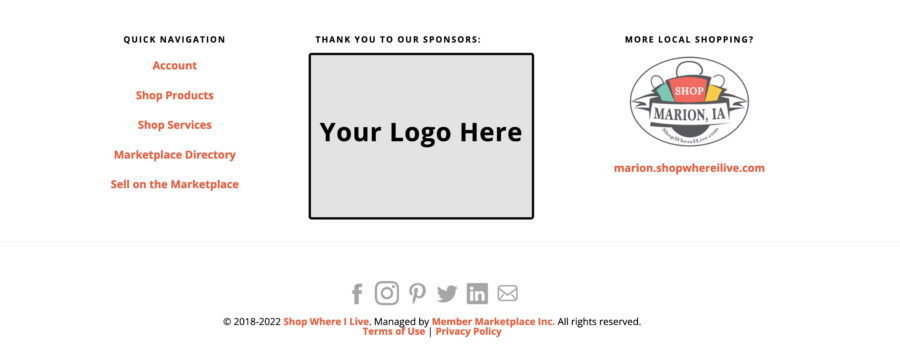Click the More Local Shopping heading
This screenshot has width=900, height=364.
[689, 40]
